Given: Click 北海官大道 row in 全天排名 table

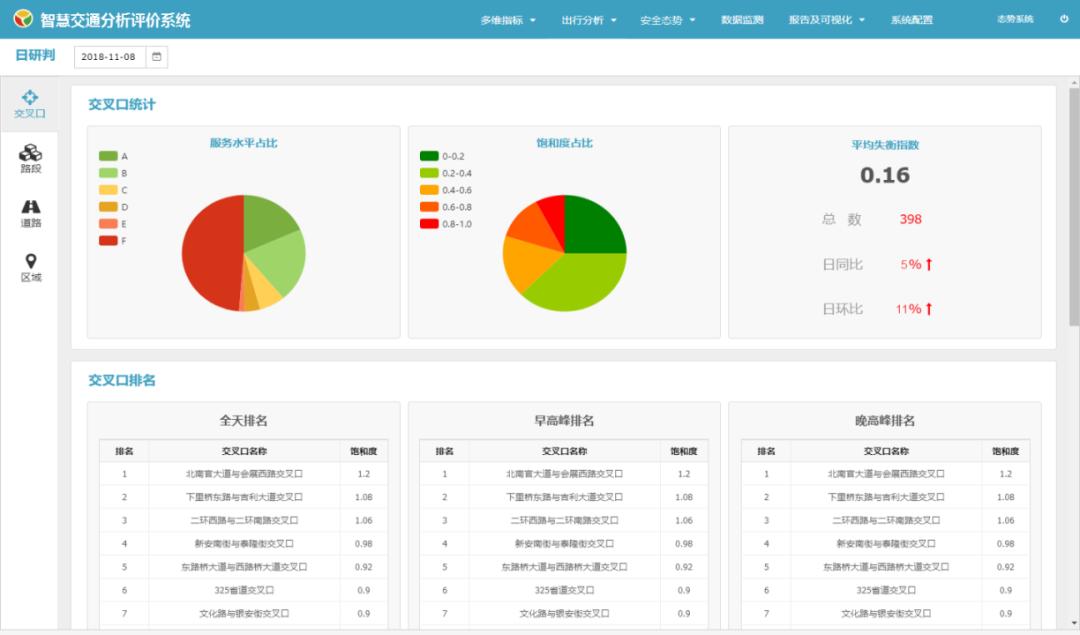Looking at the screenshot, I should 244,474.
